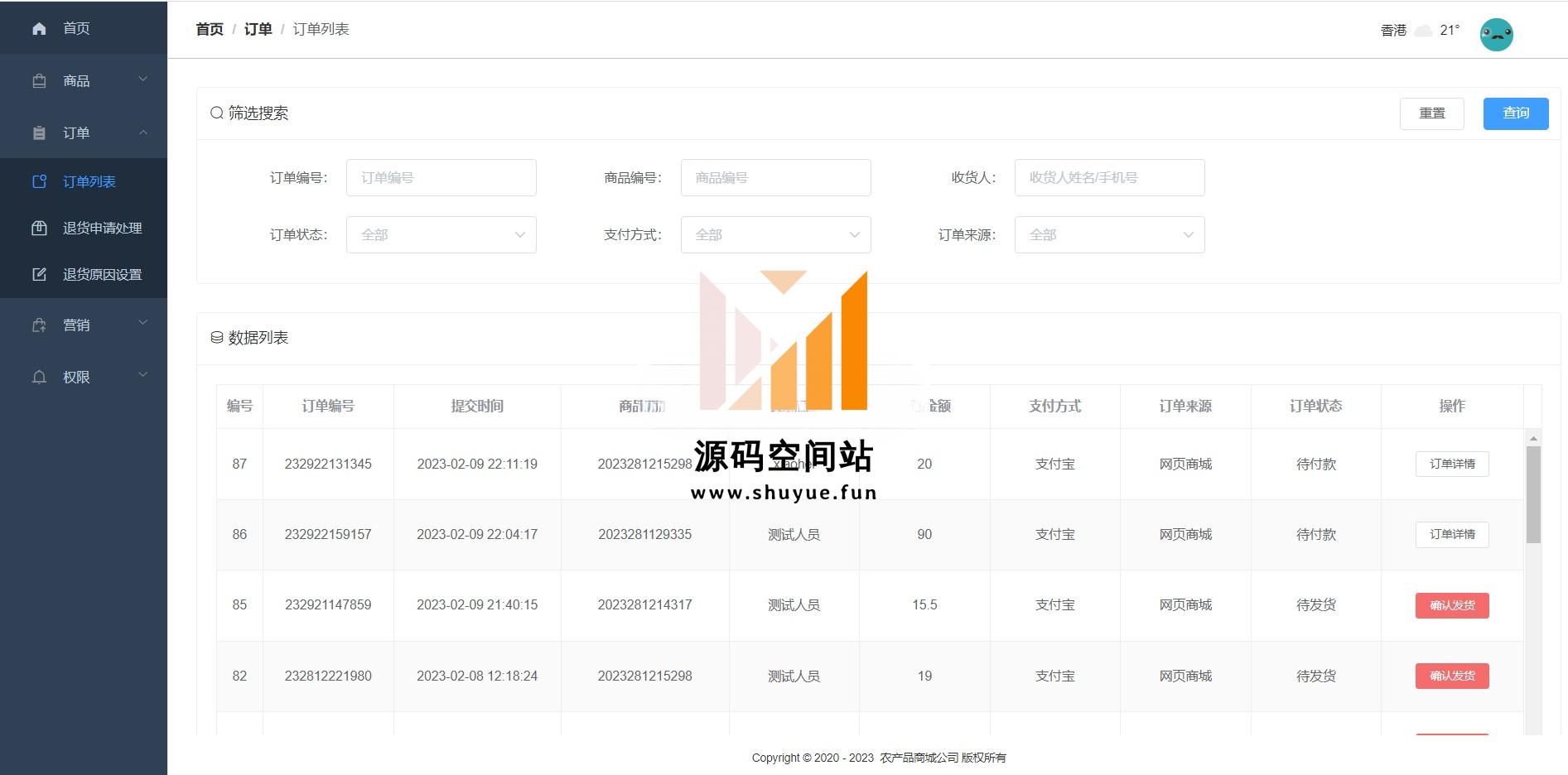This screenshot has width=1568, height=775.
Task: Collapse the 订单 menu chevron
Action: click(142, 132)
